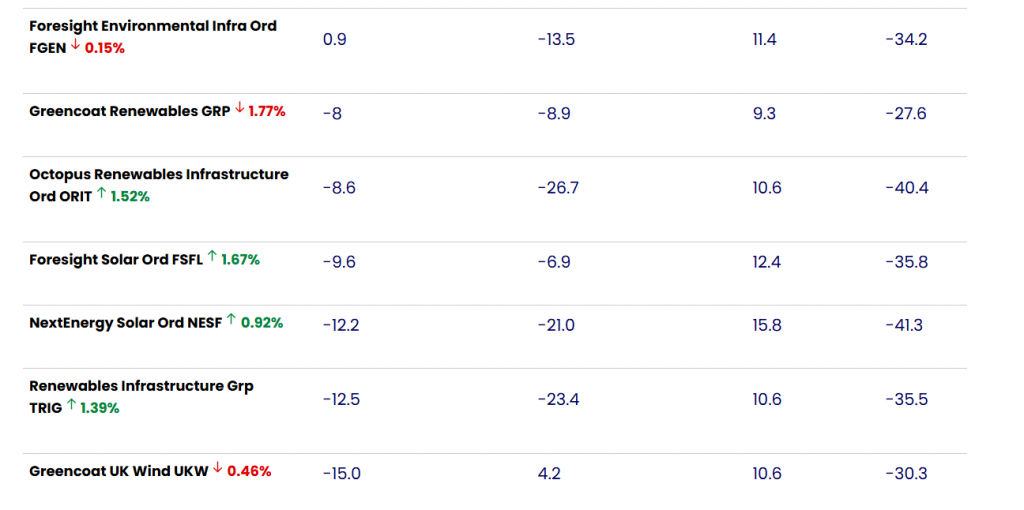The width and height of the screenshot is (1024, 510).
Task: Click the green up arrow beside NESF
Action: (x=231, y=320)
